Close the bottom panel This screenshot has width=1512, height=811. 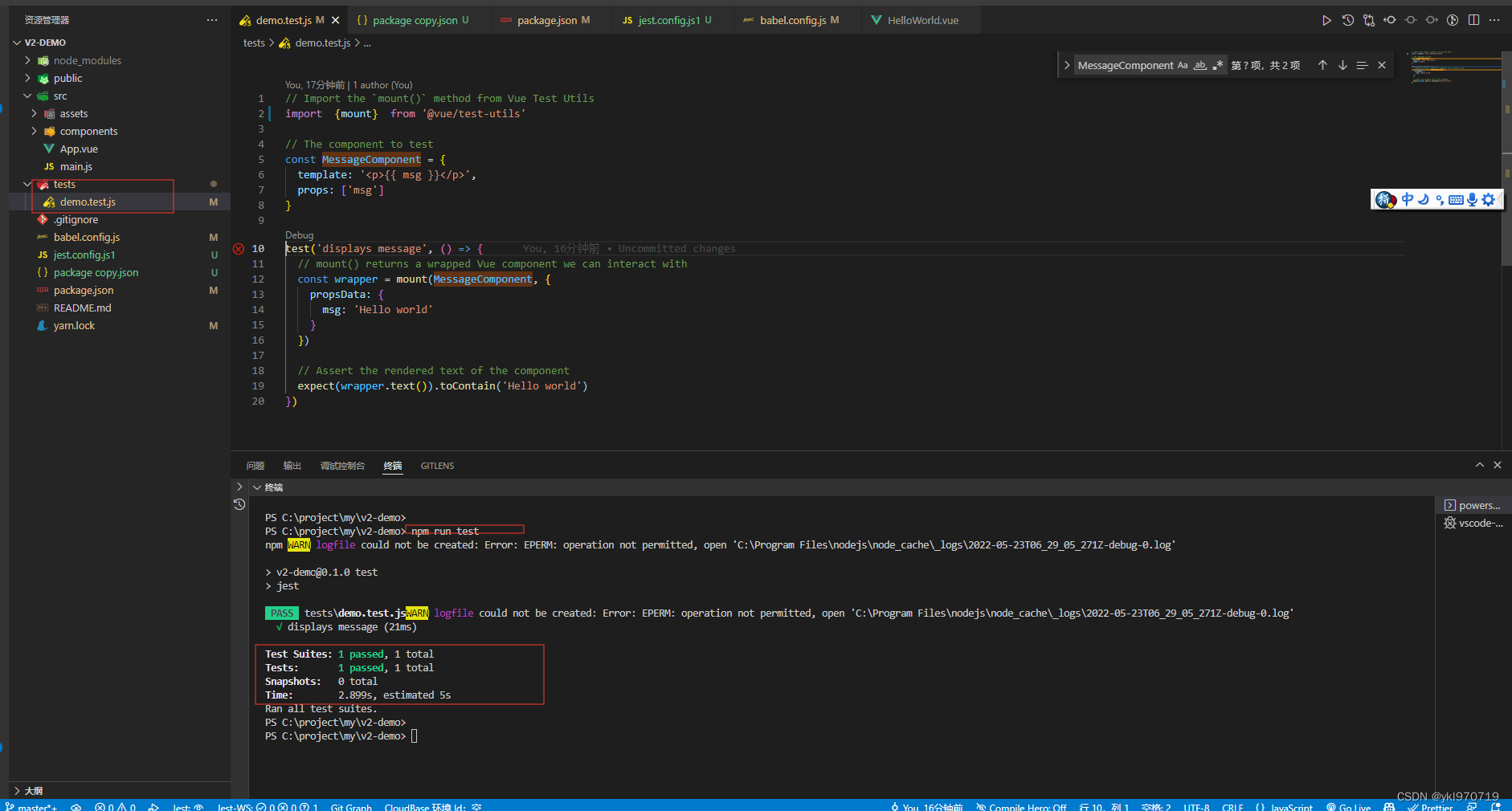[1498, 465]
